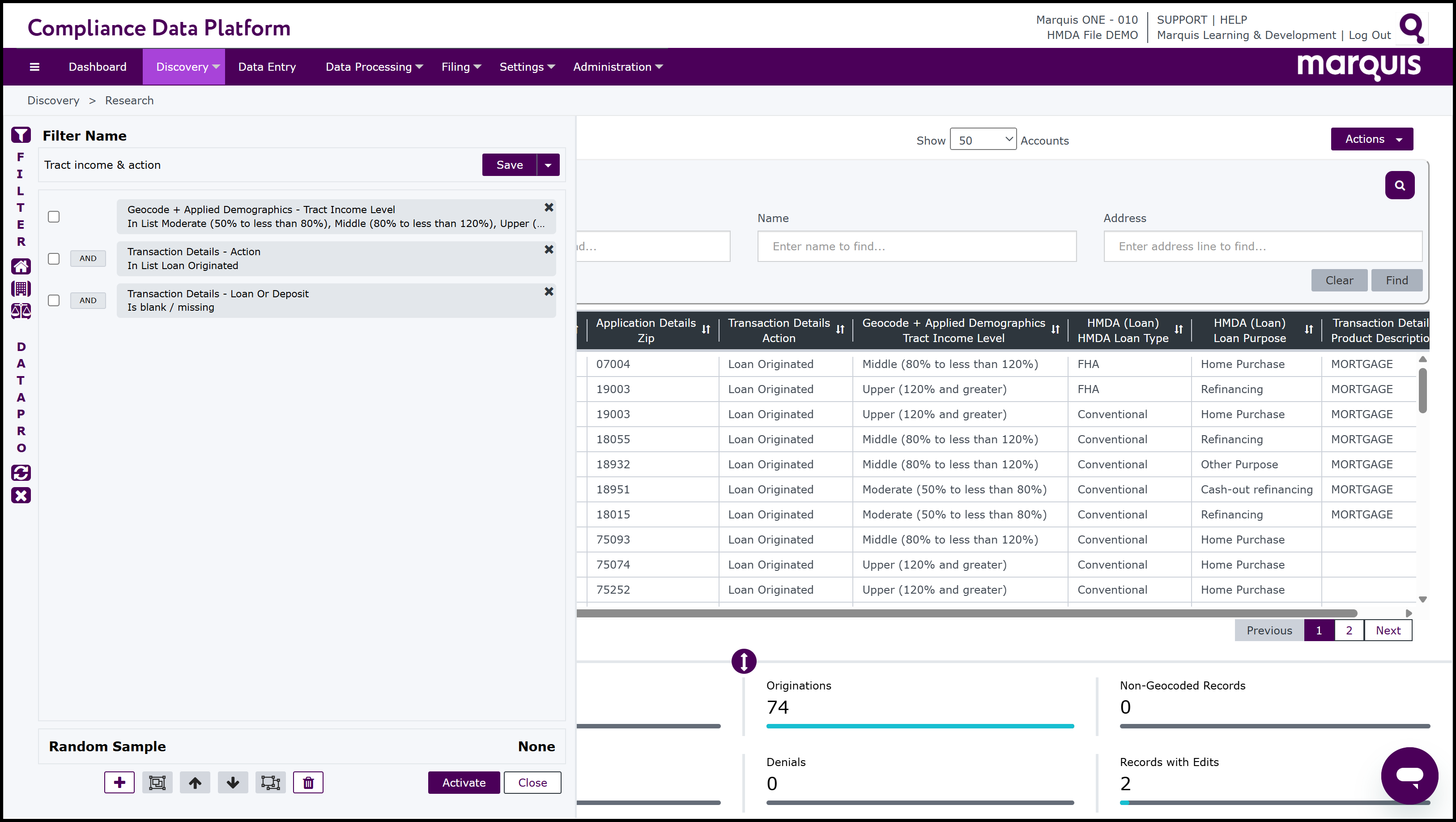This screenshot has height=822, width=1456.
Task: Open the chat bubble widget
Action: tap(1409, 775)
